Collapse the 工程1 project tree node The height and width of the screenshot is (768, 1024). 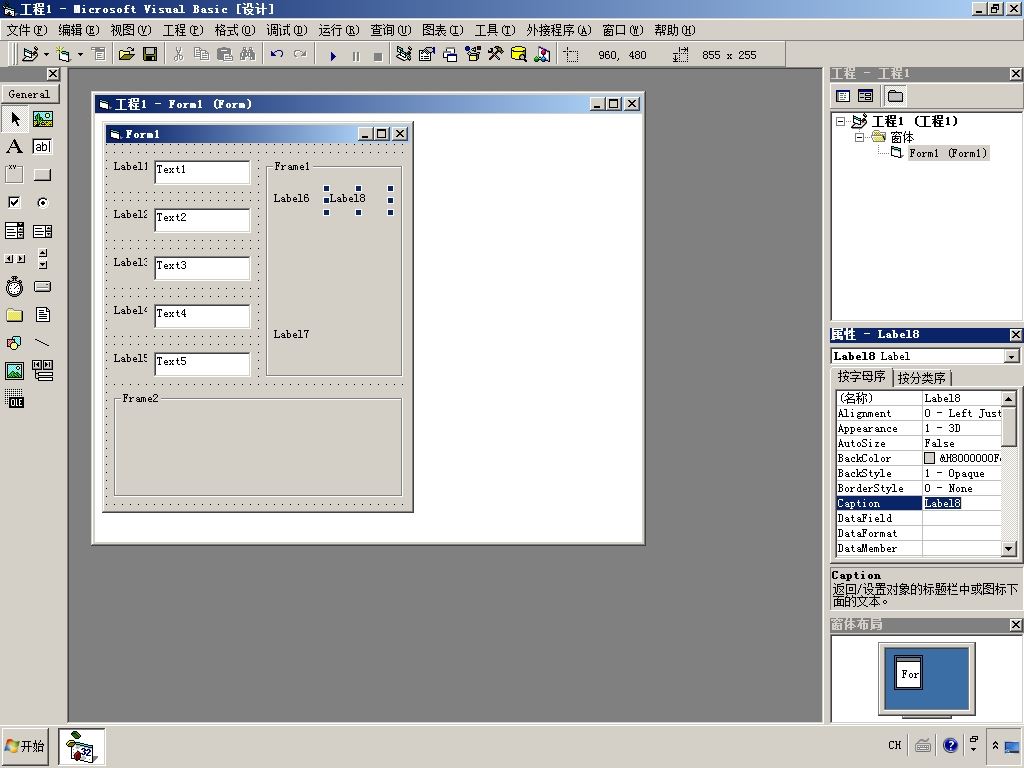tap(840, 121)
